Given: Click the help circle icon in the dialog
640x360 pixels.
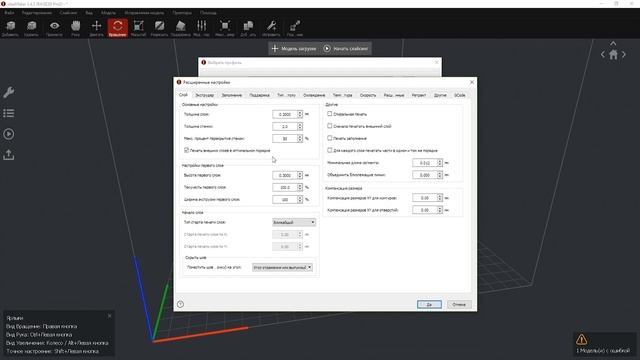Looking at the screenshot, I should click(x=180, y=304).
